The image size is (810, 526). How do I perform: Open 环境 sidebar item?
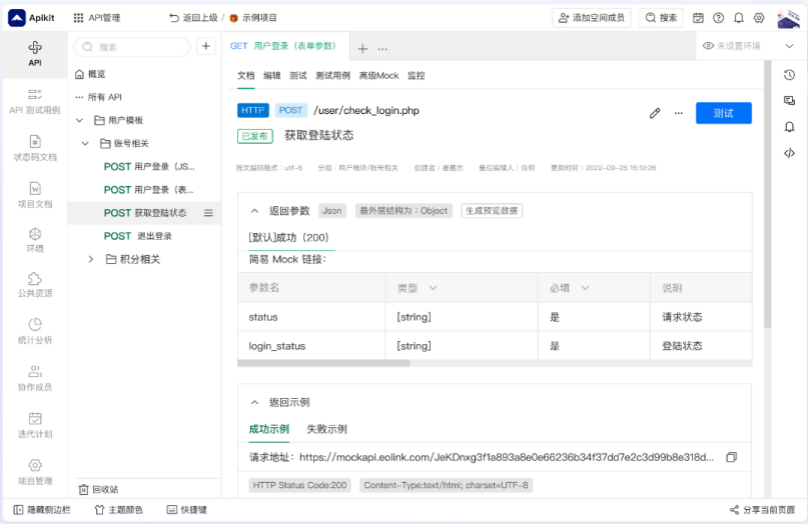coord(35,240)
